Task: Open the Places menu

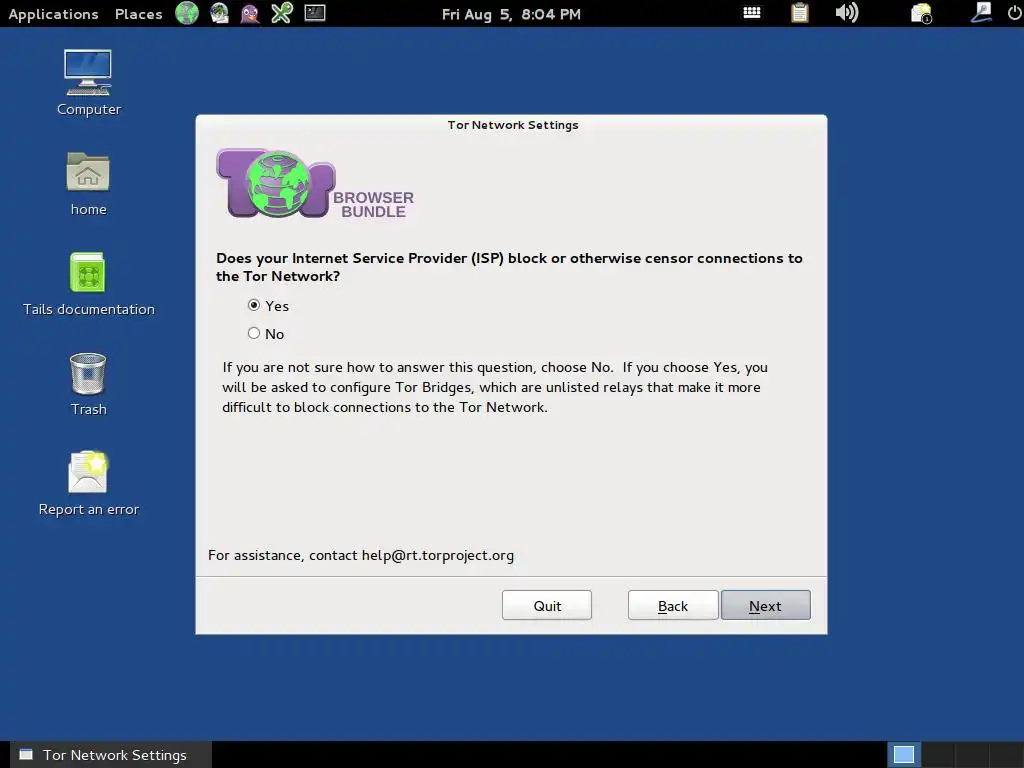Action: [138, 14]
